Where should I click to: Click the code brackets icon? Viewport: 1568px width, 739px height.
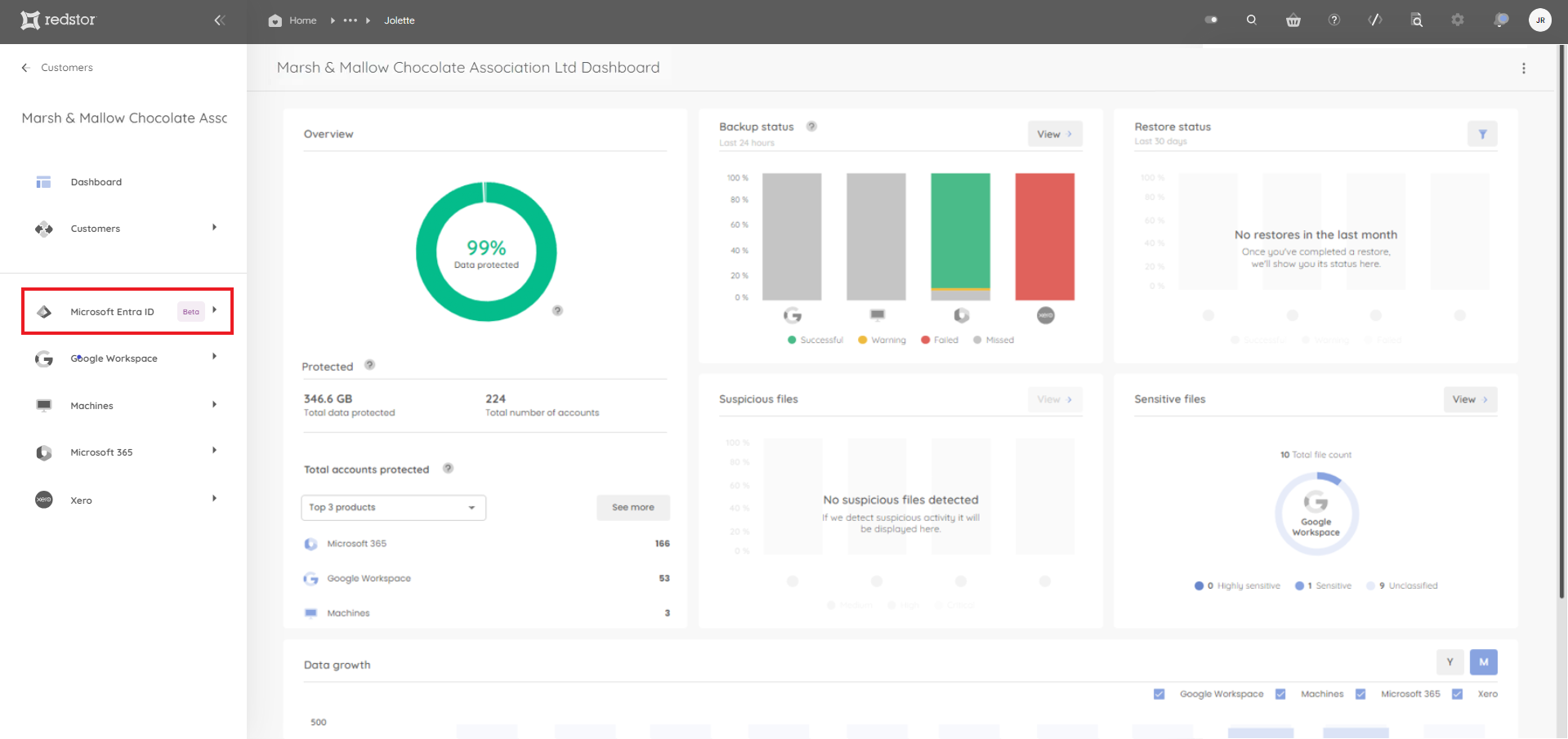[1375, 20]
